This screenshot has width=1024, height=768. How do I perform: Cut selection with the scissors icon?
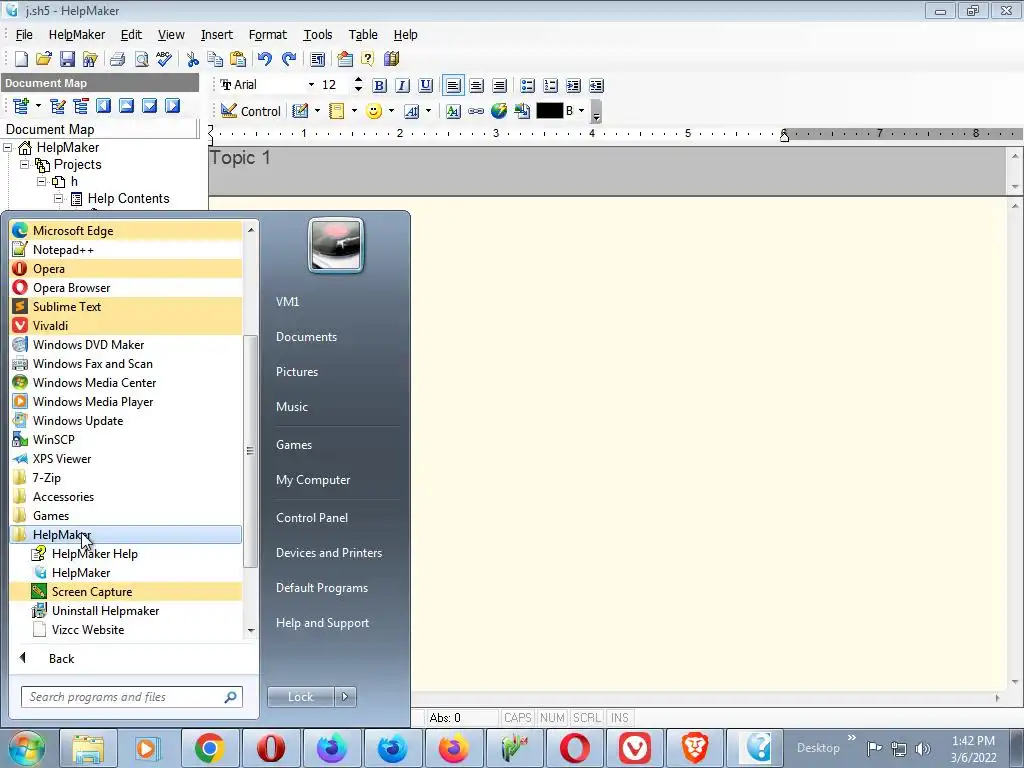[x=193, y=59]
